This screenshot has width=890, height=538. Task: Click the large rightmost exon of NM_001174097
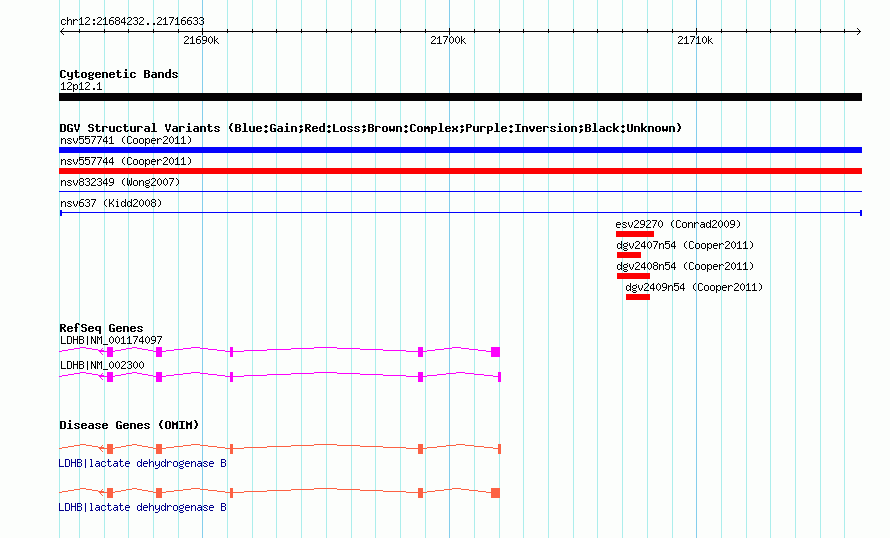pos(496,352)
